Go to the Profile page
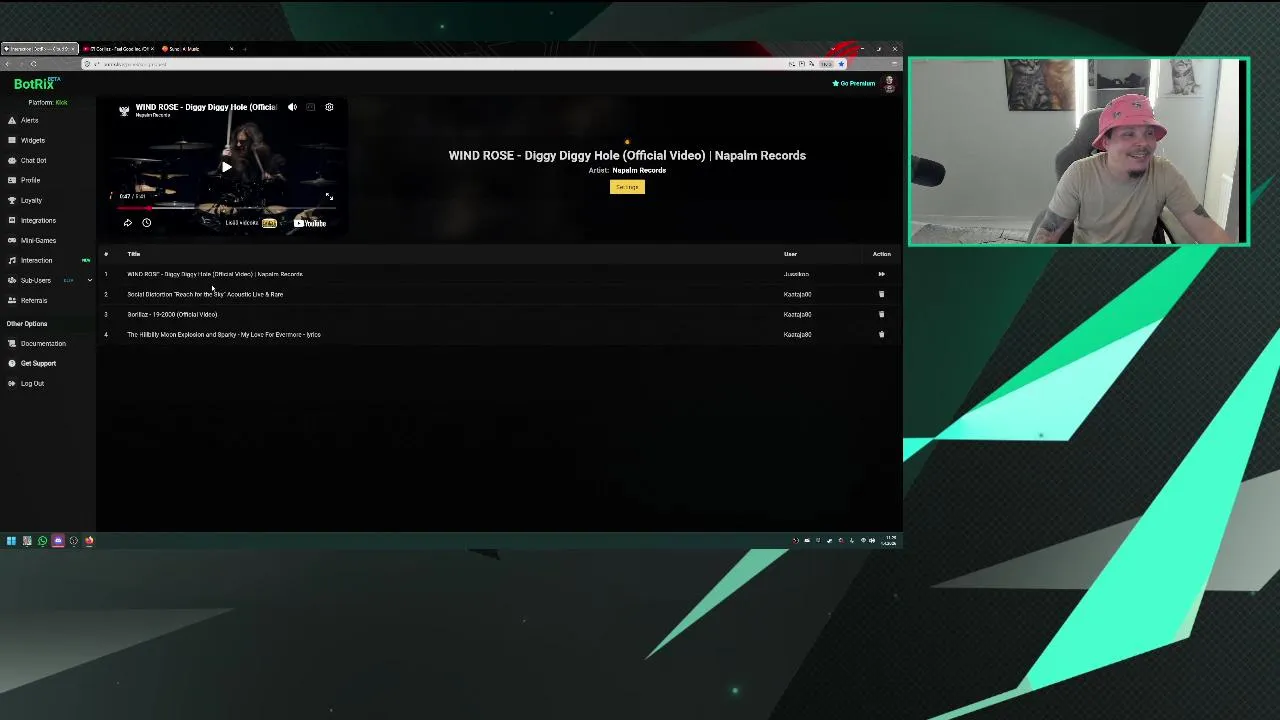1280x720 pixels. [x=30, y=180]
